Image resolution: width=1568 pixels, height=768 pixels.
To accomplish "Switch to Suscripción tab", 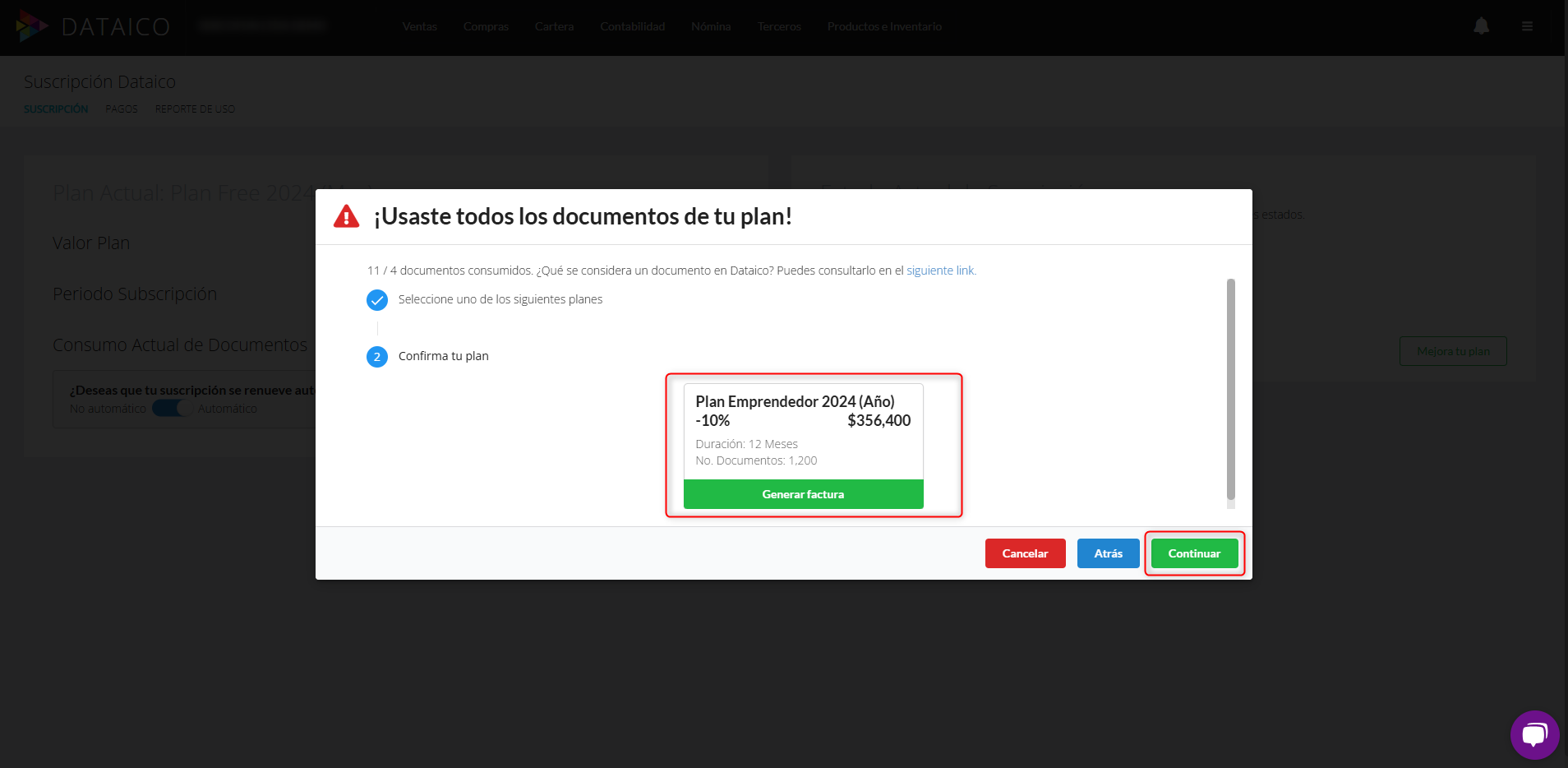I will pos(56,109).
